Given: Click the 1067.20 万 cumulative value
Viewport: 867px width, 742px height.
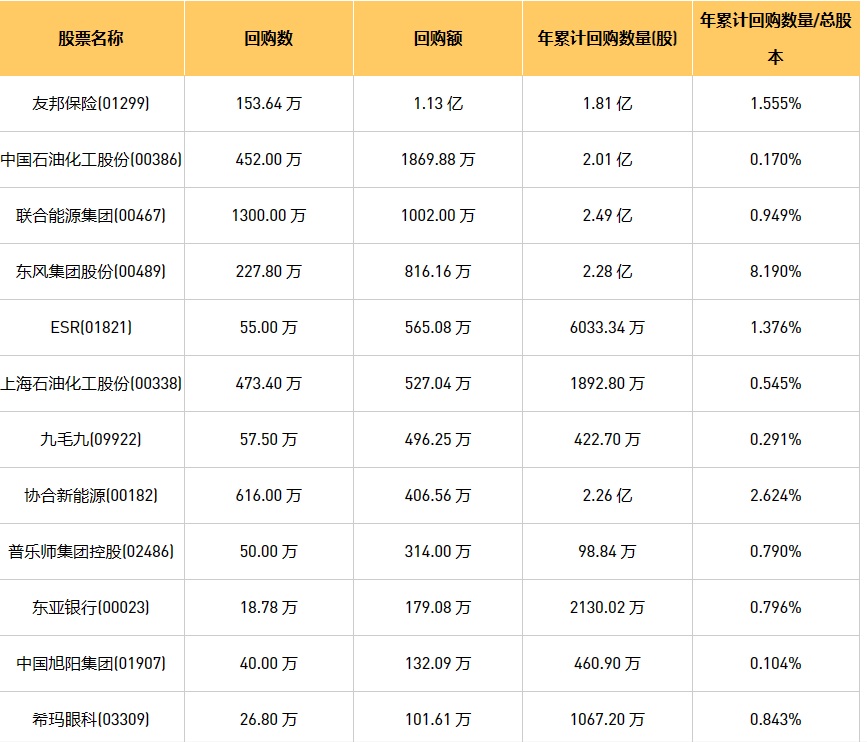Looking at the screenshot, I should click(607, 719).
